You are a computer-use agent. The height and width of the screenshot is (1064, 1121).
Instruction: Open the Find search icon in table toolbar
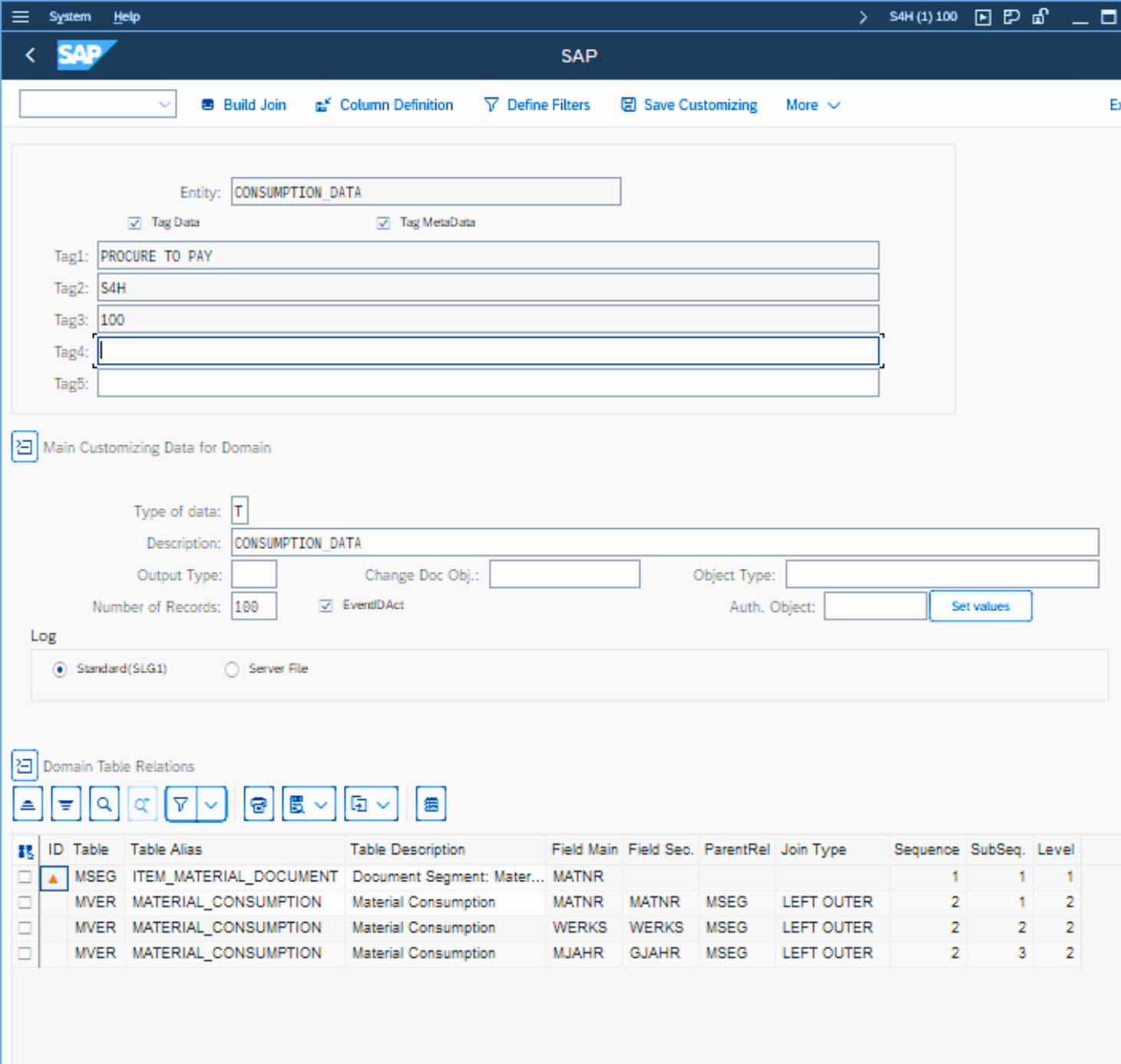point(104,805)
